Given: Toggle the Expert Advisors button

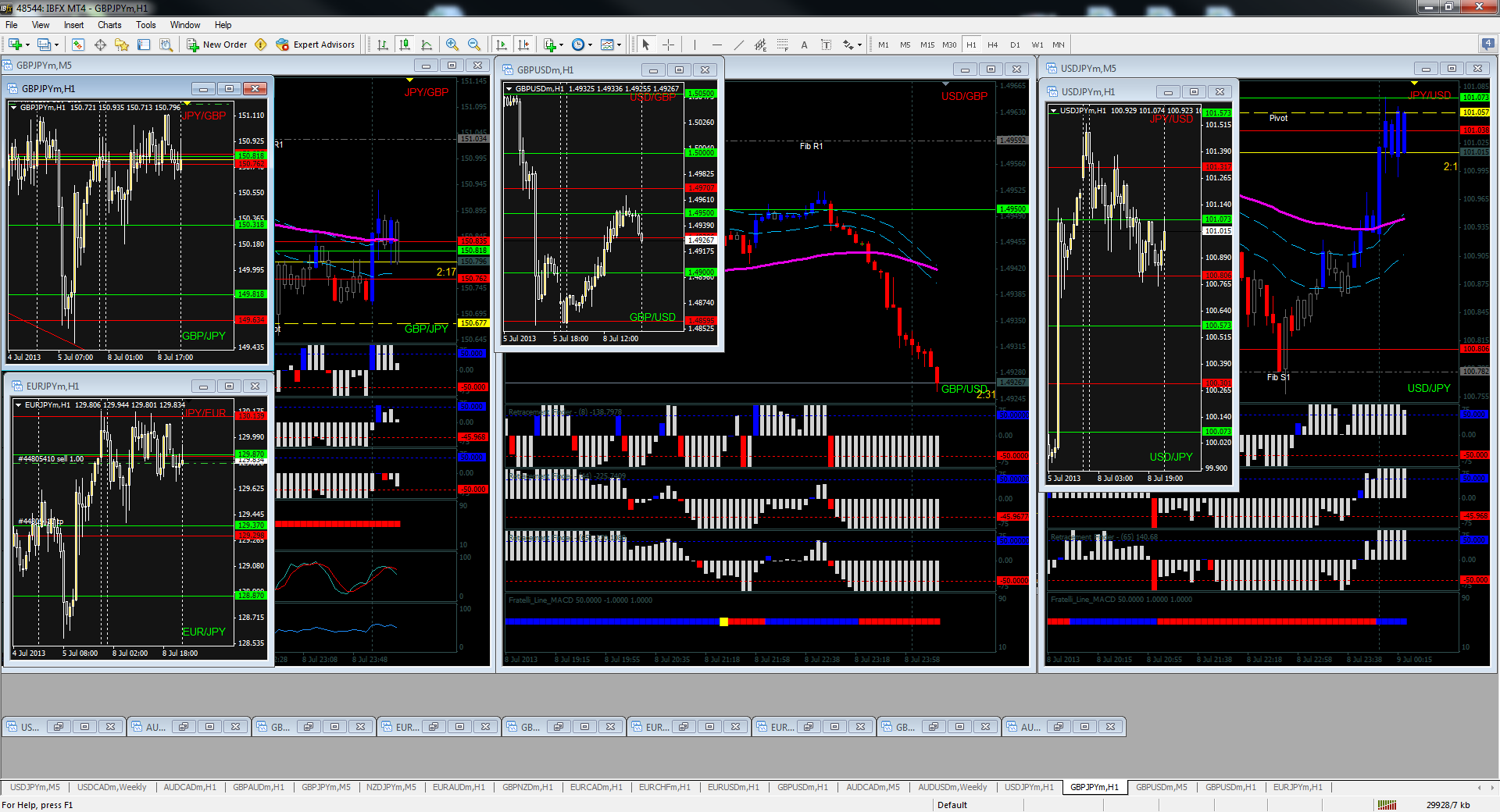Looking at the screenshot, I should (316, 45).
